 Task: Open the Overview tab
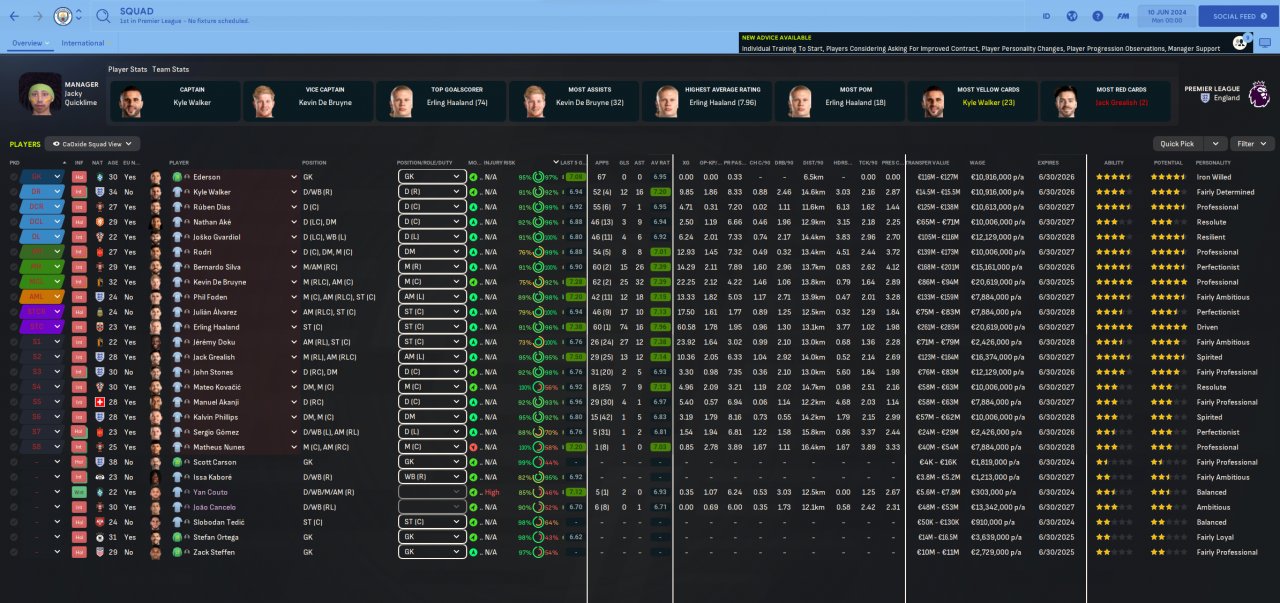[30, 43]
